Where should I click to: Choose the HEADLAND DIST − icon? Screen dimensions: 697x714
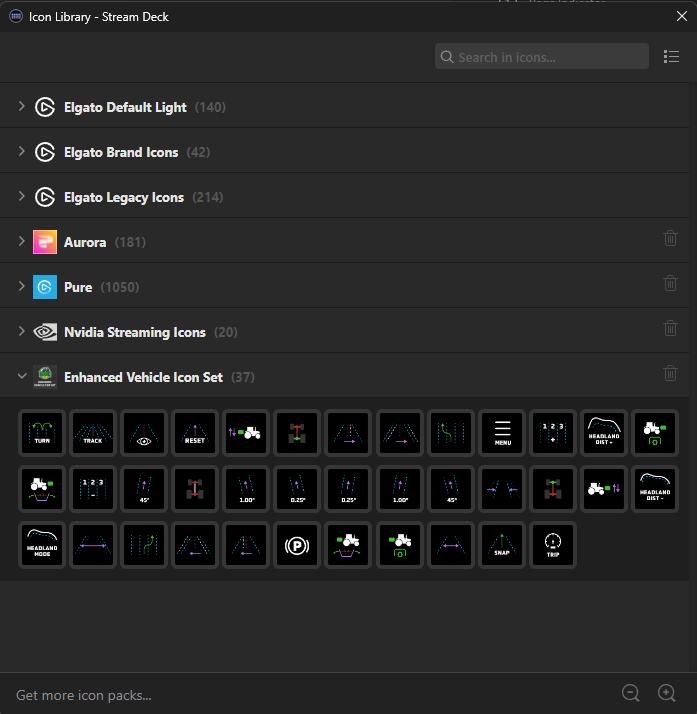pyautogui.click(x=655, y=489)
